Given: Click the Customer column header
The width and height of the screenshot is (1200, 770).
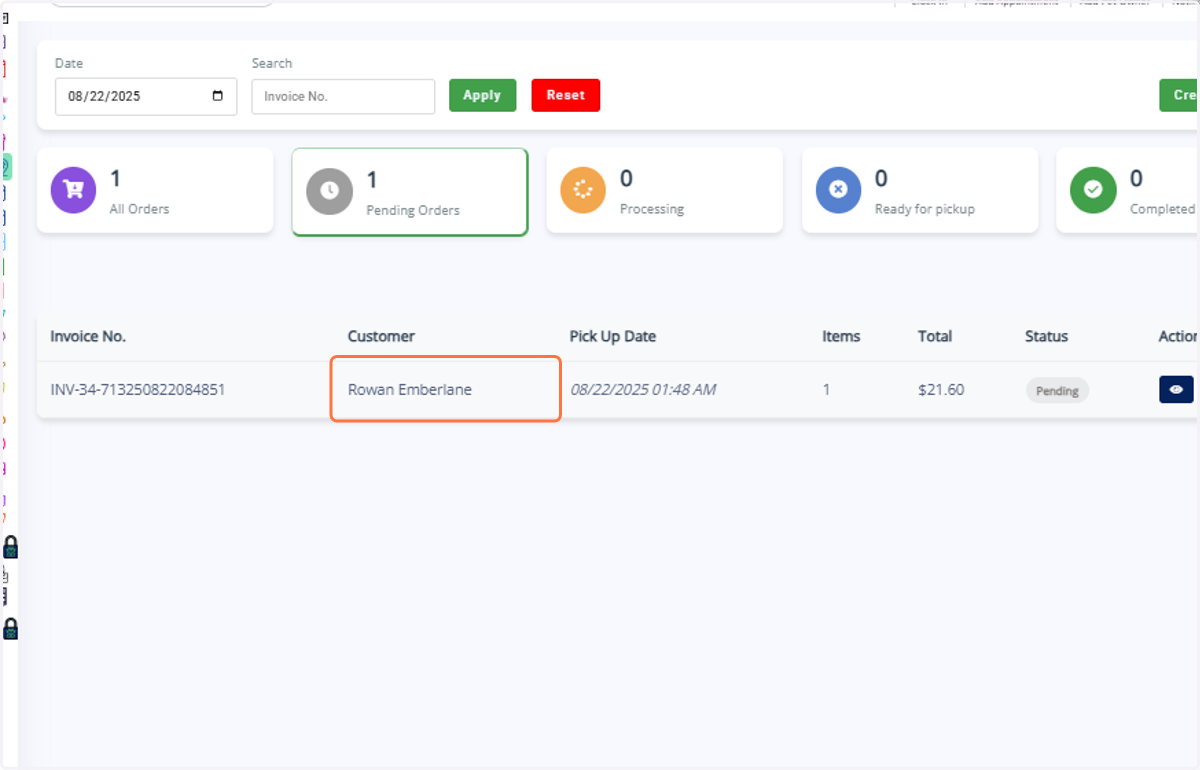Looking at the screenshot, I should 381,336.
